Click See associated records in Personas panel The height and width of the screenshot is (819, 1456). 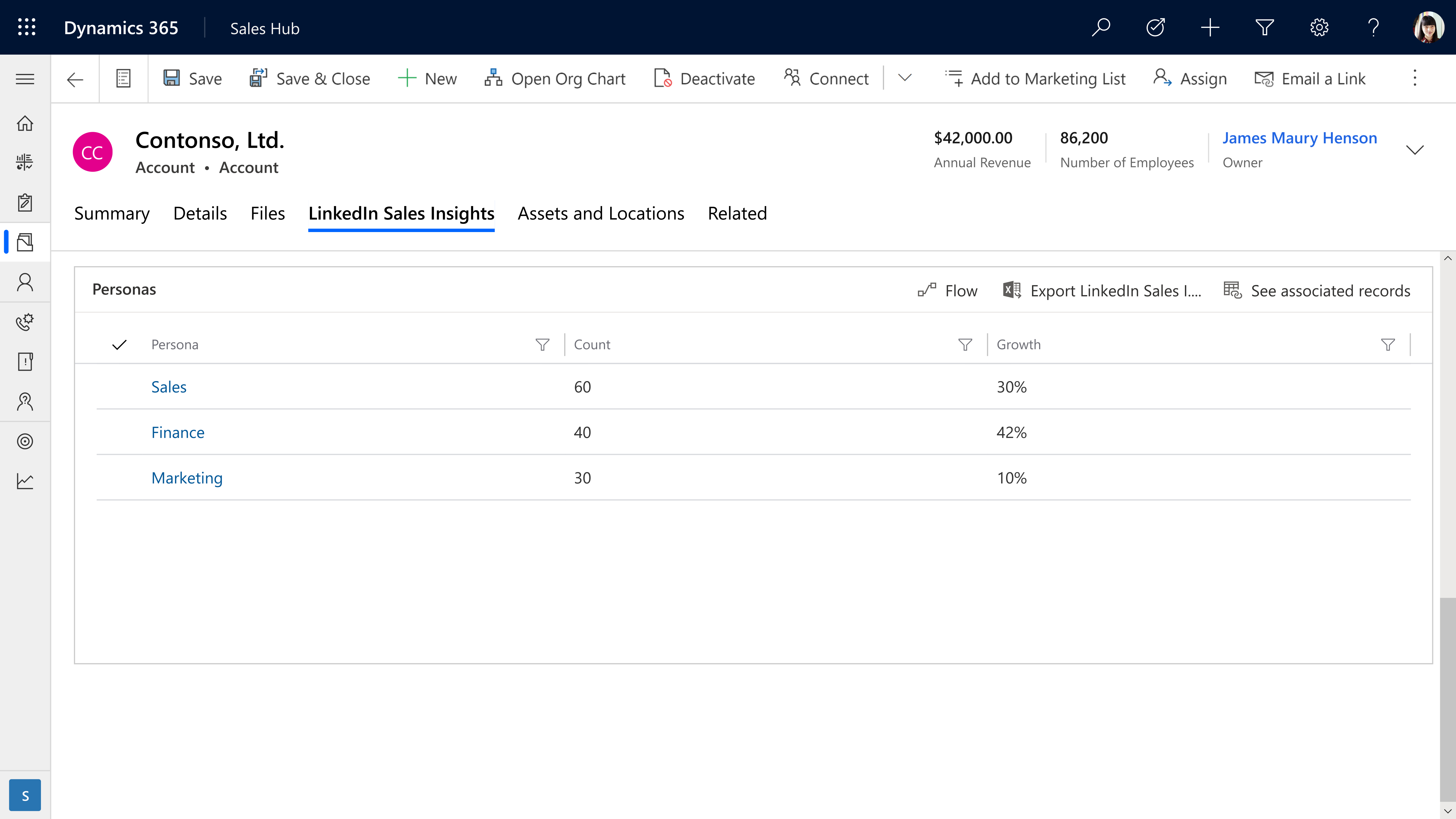point(1317,290)
